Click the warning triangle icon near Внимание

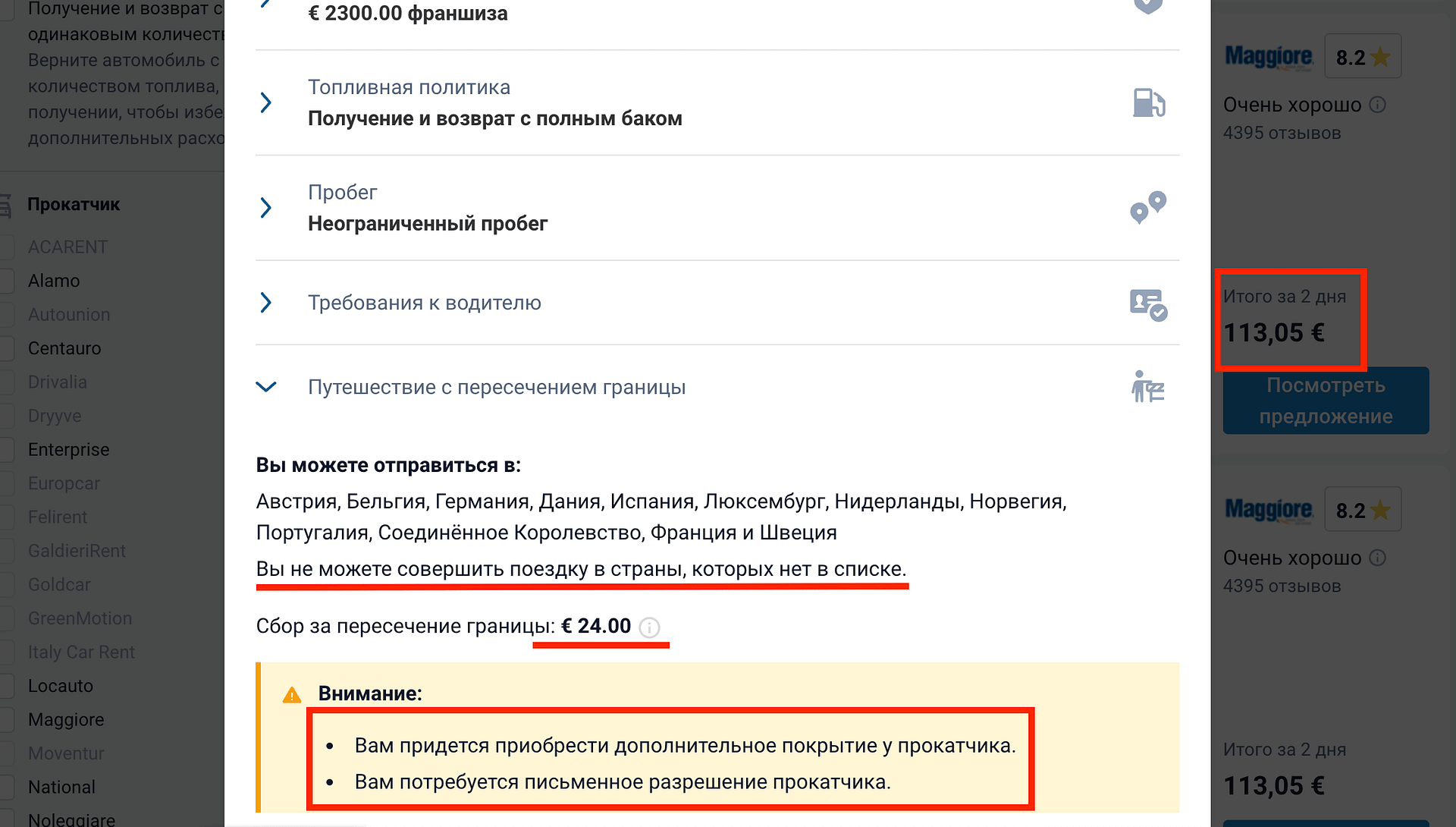click(x=292, y=694)
